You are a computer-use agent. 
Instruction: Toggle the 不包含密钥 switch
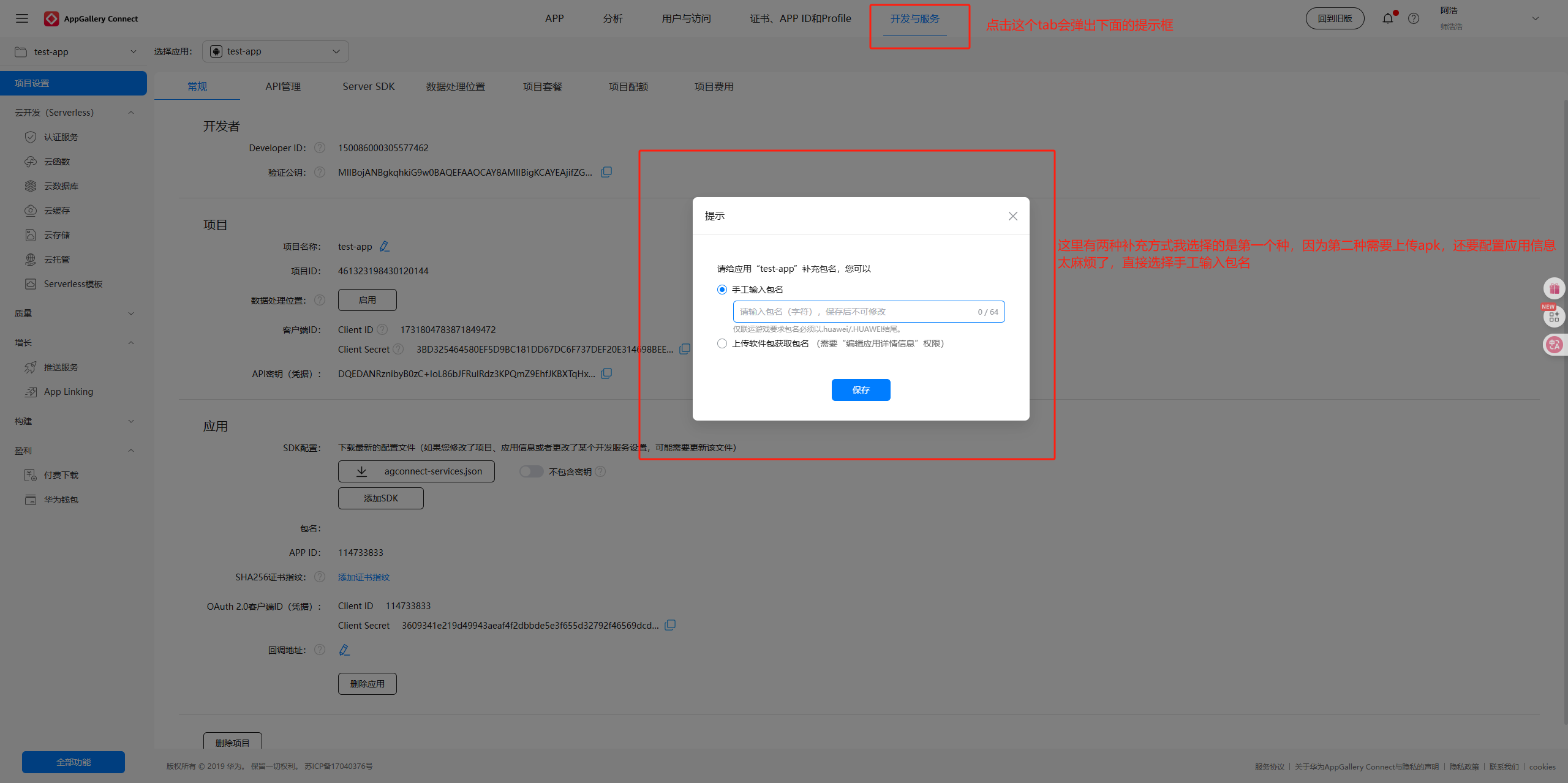(531, 471)
